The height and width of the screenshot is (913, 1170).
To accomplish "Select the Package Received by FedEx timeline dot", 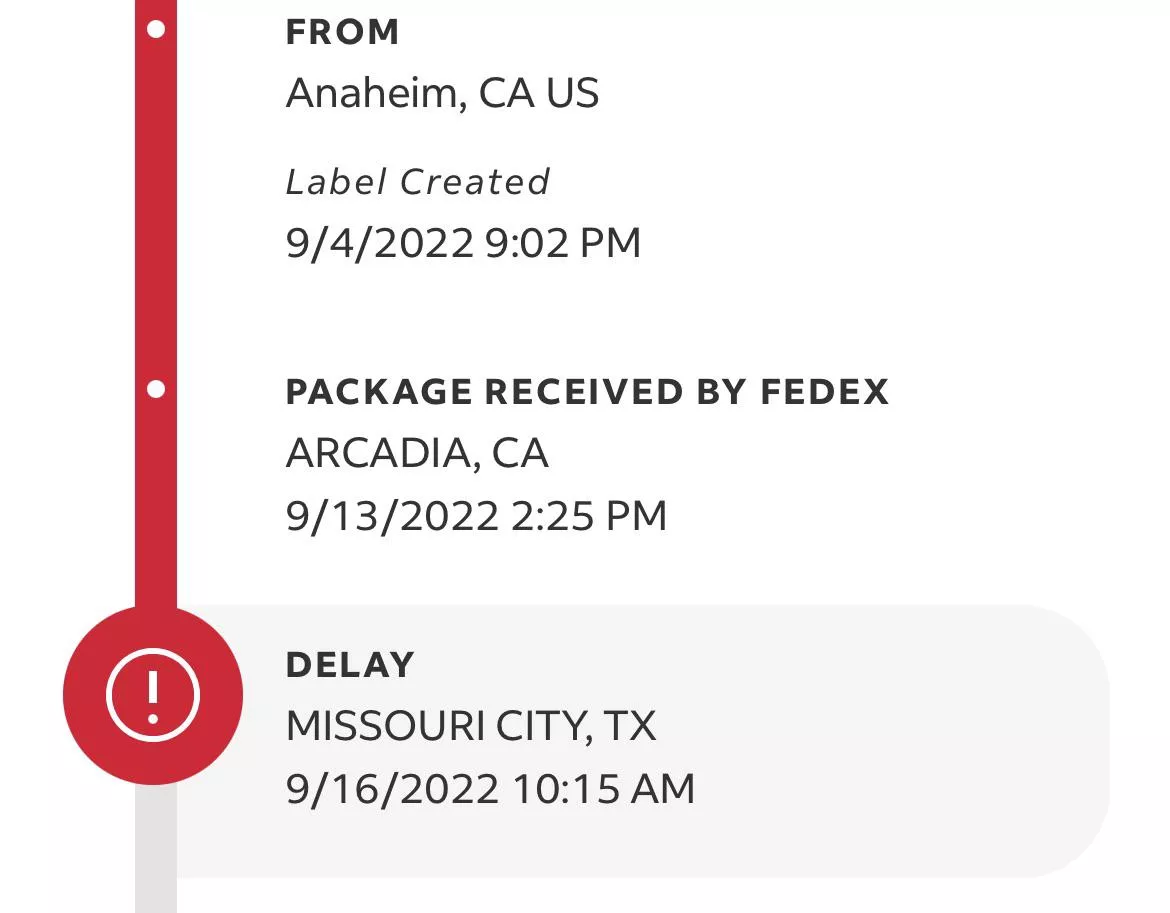I will tap(156, 389).
